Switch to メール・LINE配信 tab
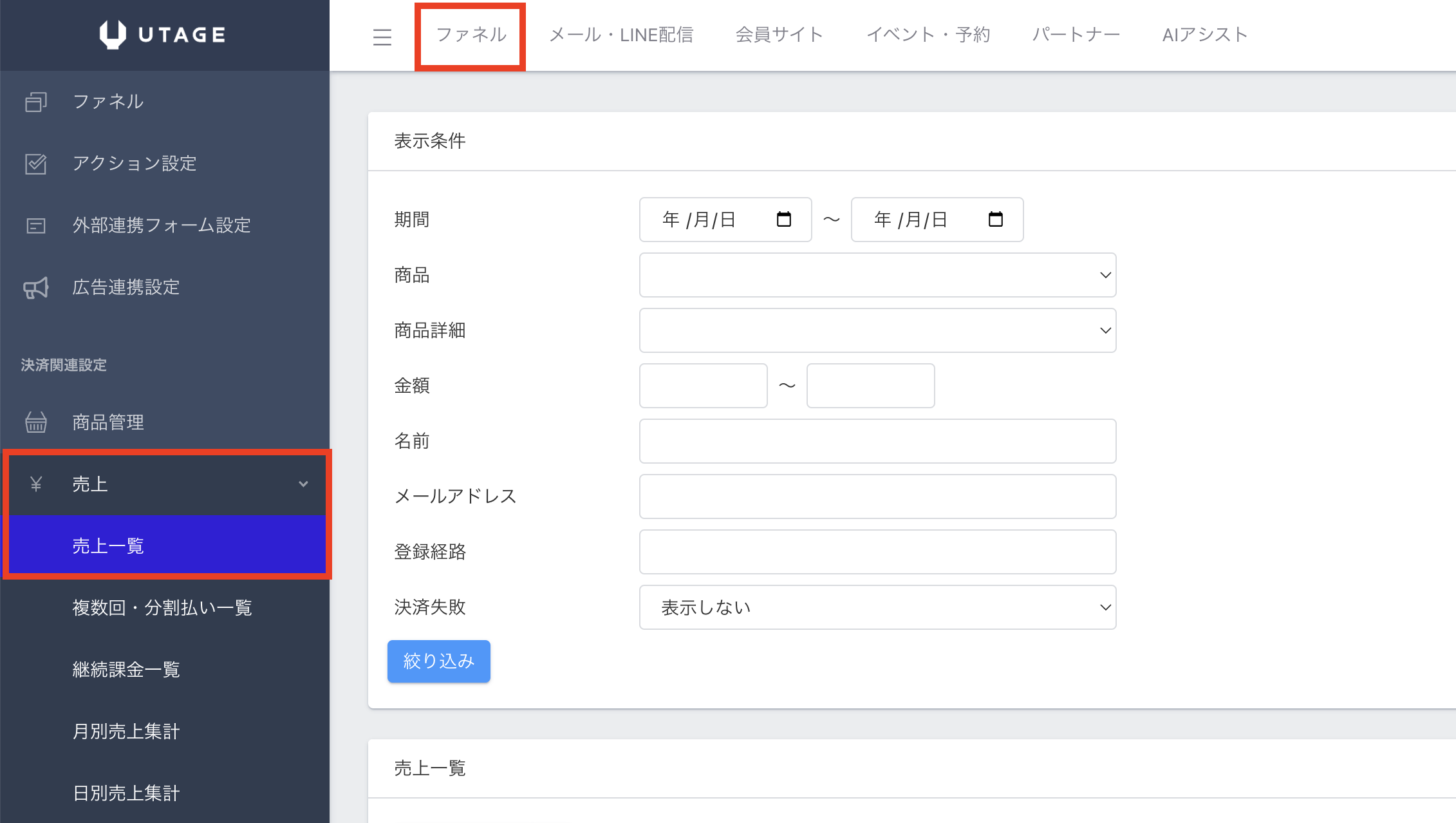Screen dimensions: 1456x823 pyautogui.click(x=621, y=35)
